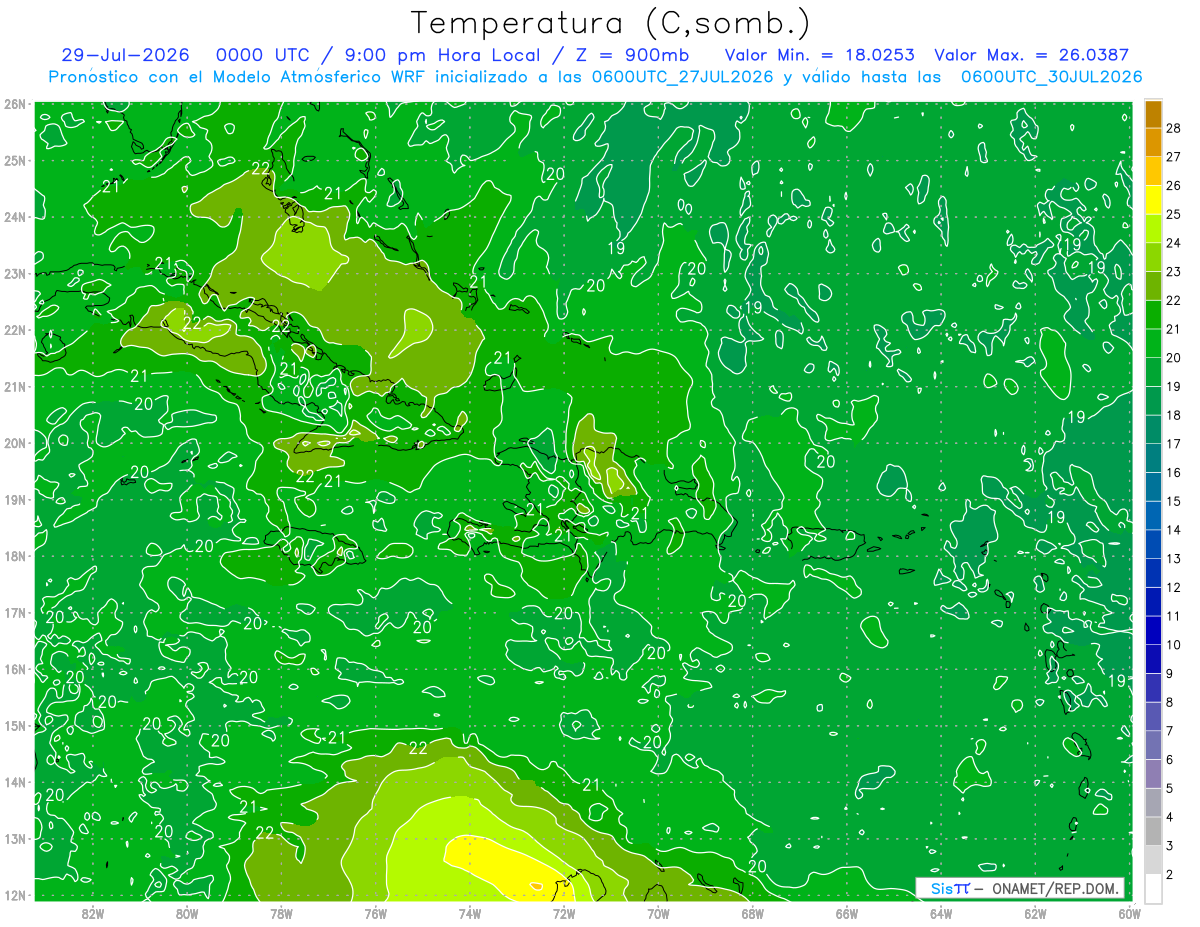Screen dimensions: 1200x927
Task: Click the '68W' longitude axis label
Action: 752,914
